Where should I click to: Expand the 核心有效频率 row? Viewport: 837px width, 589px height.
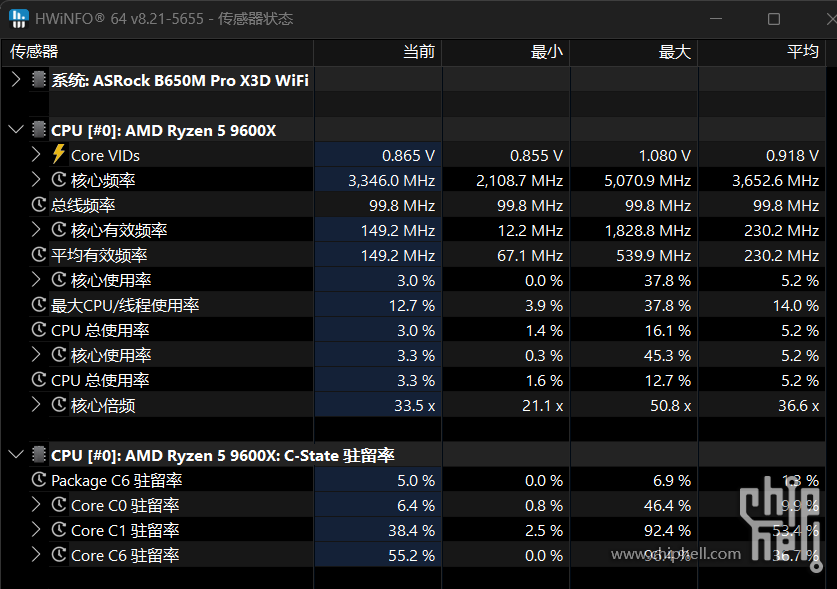(36, 230)
